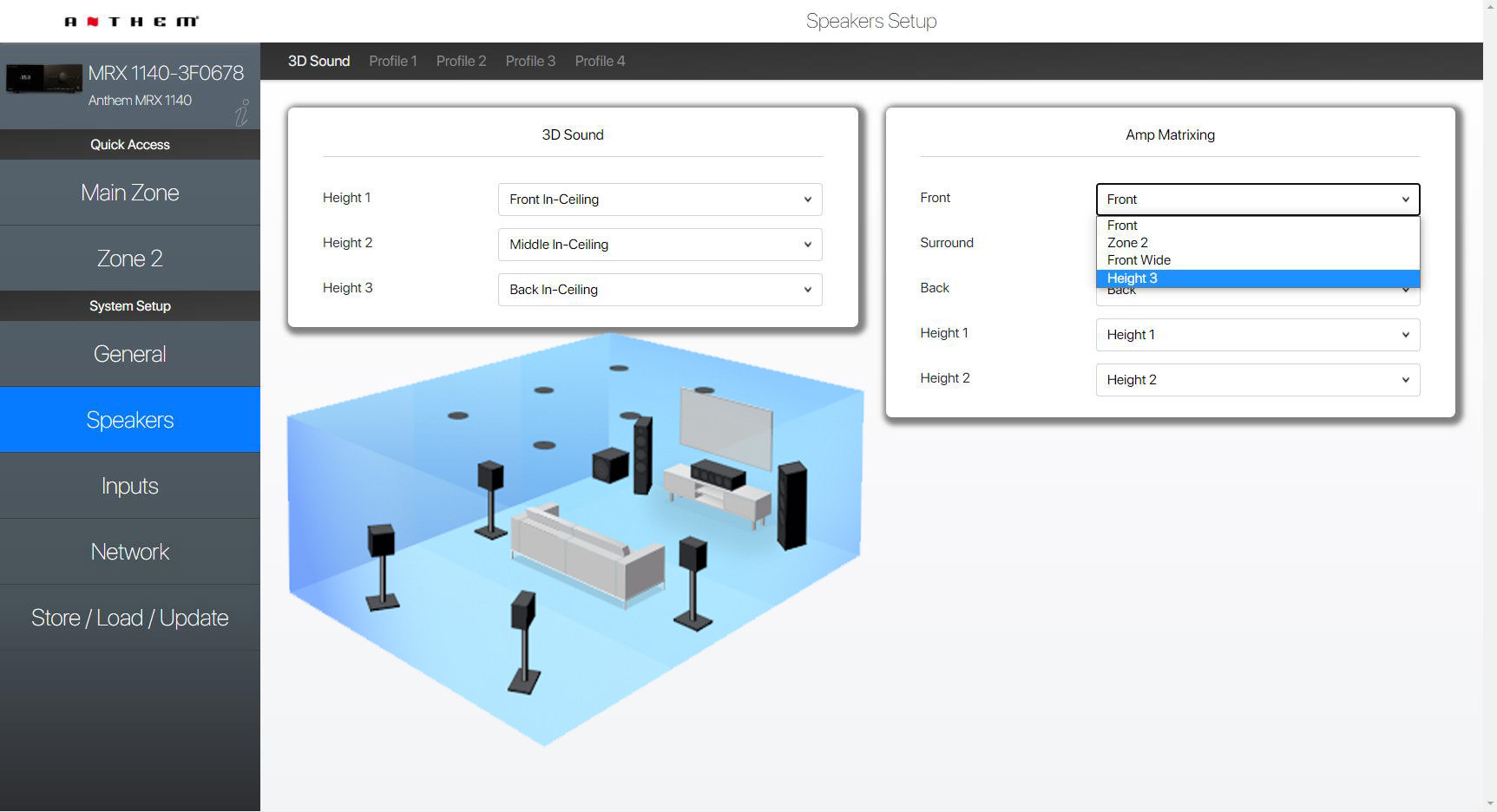Screen dimensions: 1497x812
Task: Click the room speaker layout diagram
Action: [x=575, y=540]
